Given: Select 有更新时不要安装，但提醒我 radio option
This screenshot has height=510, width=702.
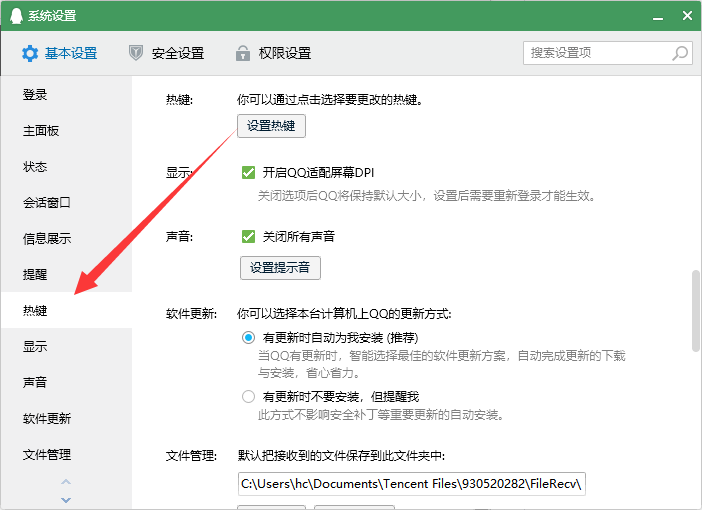Looking at the screenshot, I should tap(248, 396).
